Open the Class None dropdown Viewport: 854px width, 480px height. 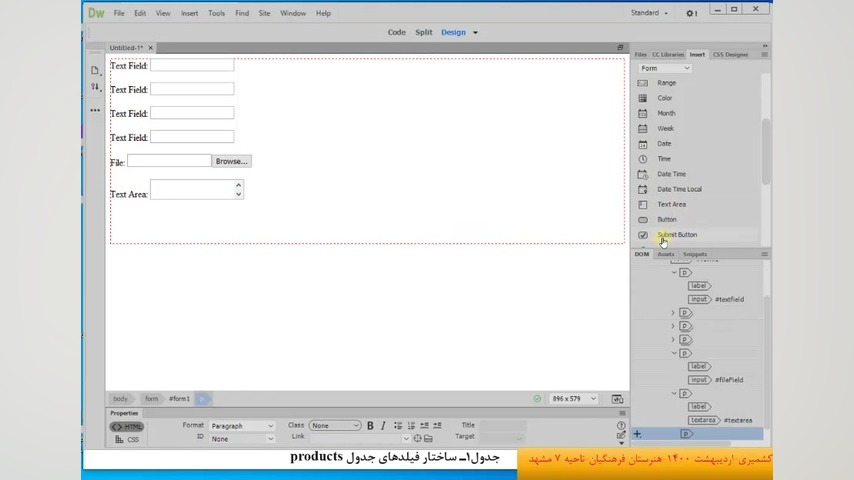[x=335, y=426]
